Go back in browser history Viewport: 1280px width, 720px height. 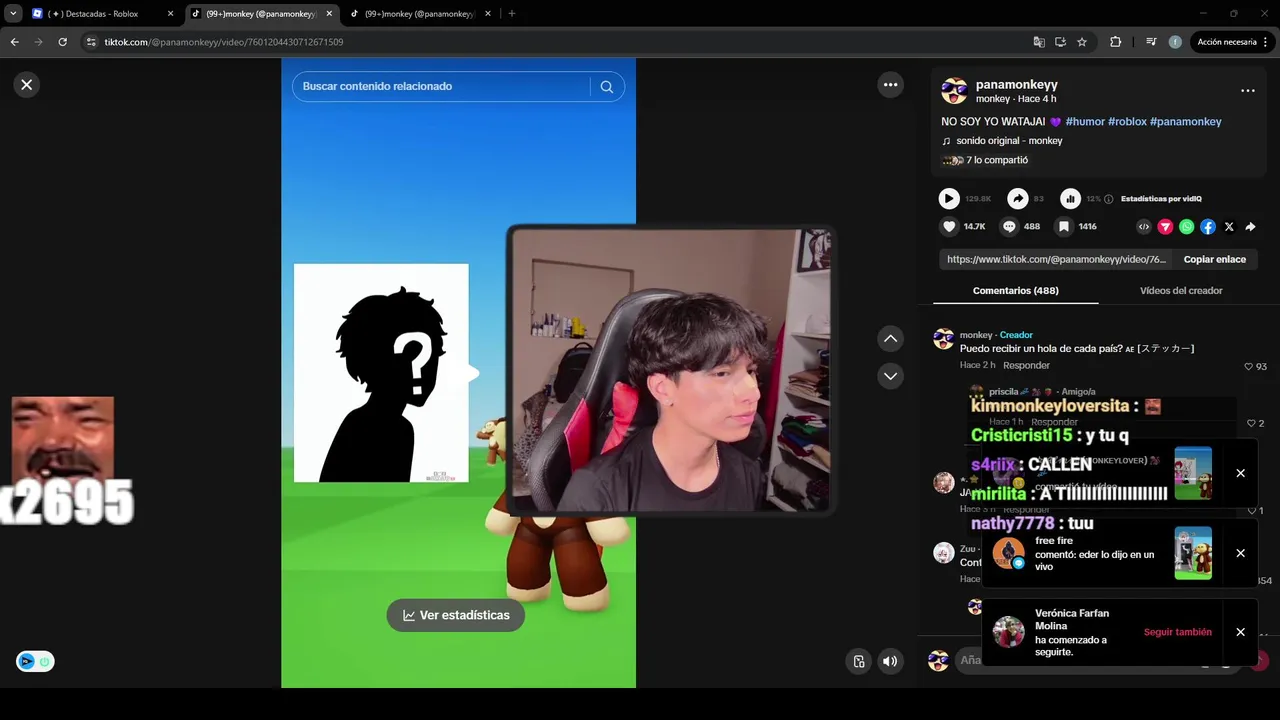[x=14, y=42]
